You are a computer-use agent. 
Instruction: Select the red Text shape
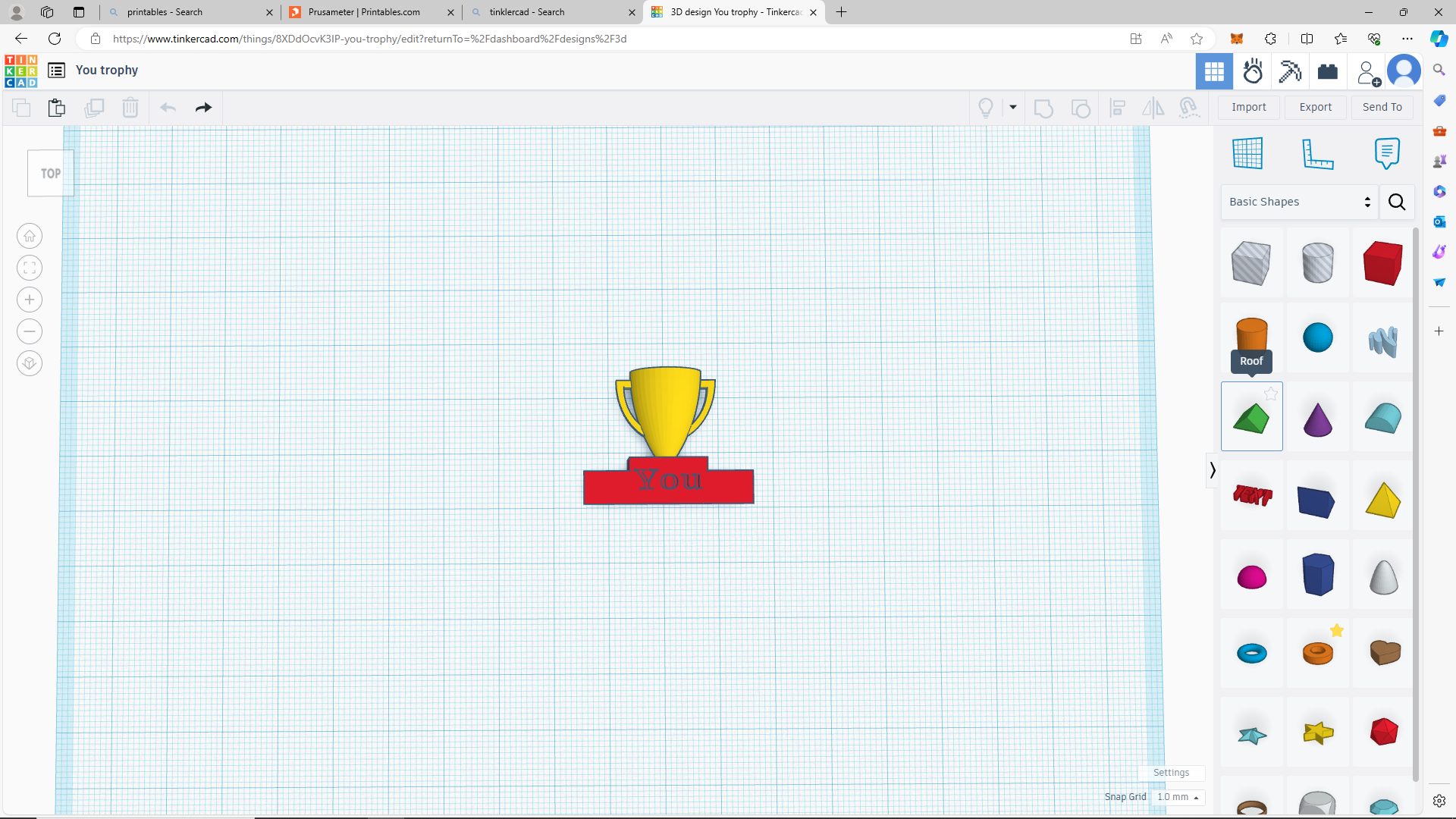[x=1252, y=495]
